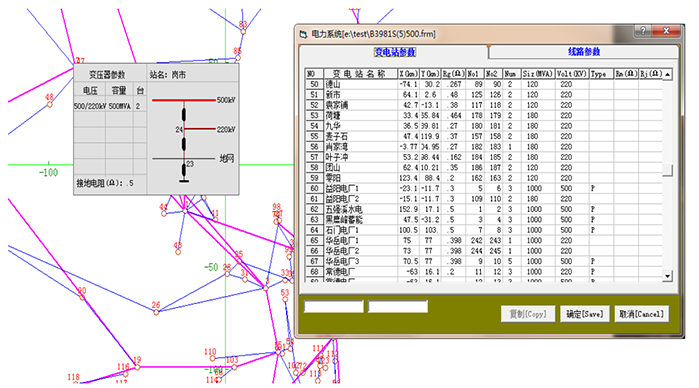The image size is (699, 388).
Task: Click the table scrollbar up arrow
Action: [x=667, y=74]
